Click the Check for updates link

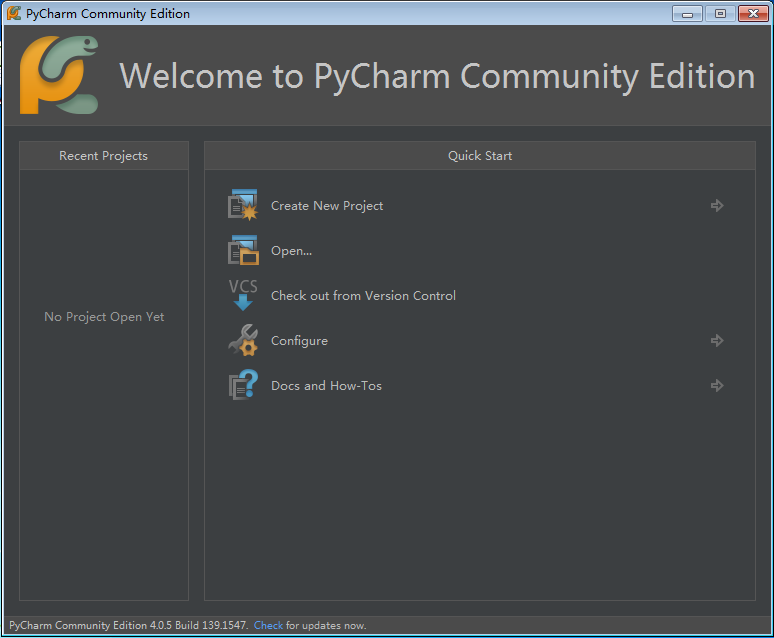[268, 625]
